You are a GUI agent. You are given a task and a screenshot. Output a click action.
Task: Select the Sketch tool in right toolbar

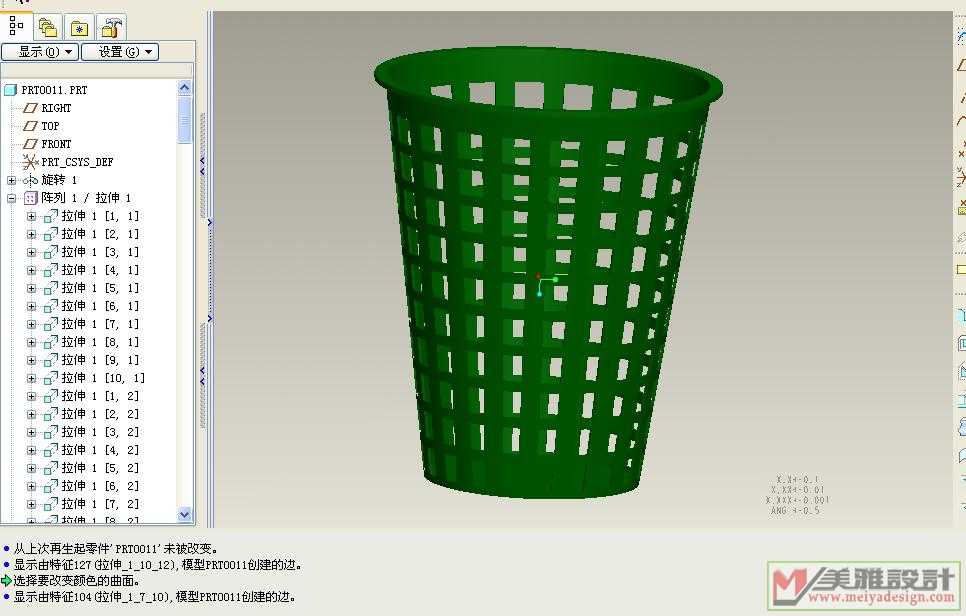point(962,37)
